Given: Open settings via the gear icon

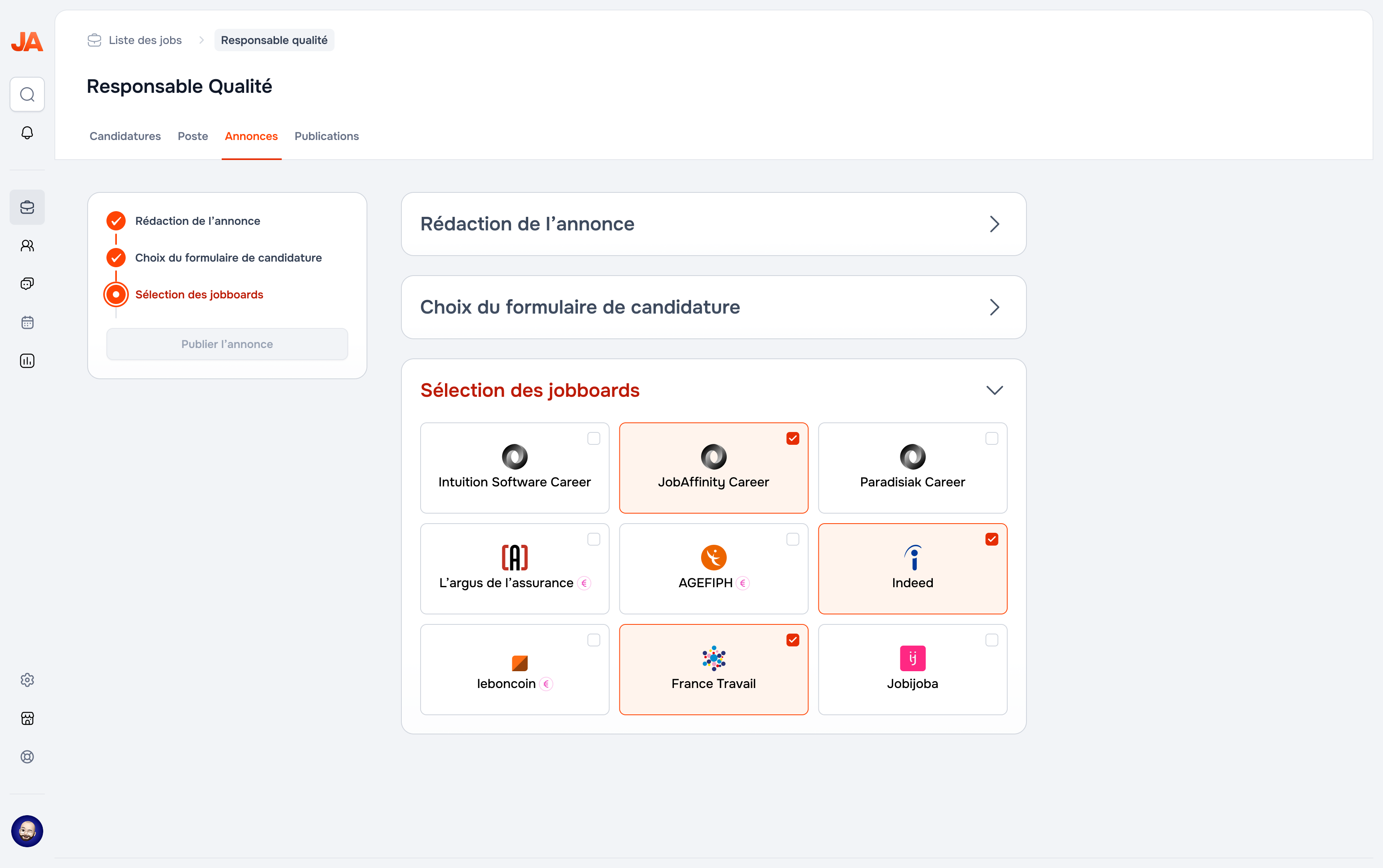Looking at the screenshot, I should pyautogui.click(x=27, y=680).
